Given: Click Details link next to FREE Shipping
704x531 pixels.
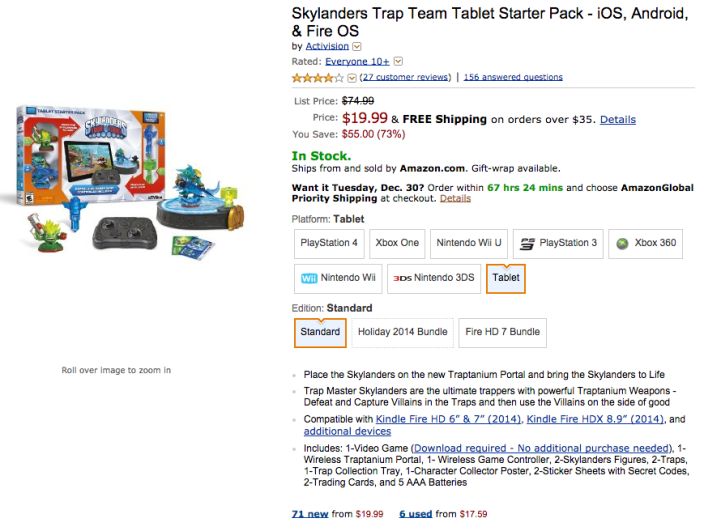Looking at the screenshot, I should pos(617,119).
